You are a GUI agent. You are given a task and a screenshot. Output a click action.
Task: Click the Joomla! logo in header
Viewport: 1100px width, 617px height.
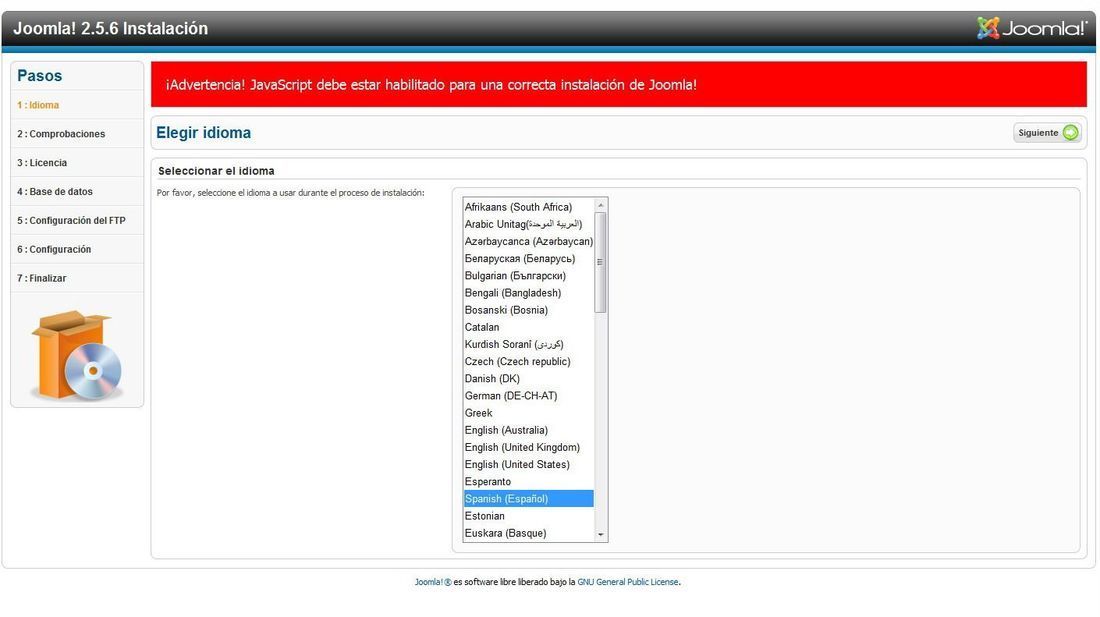1031,28
